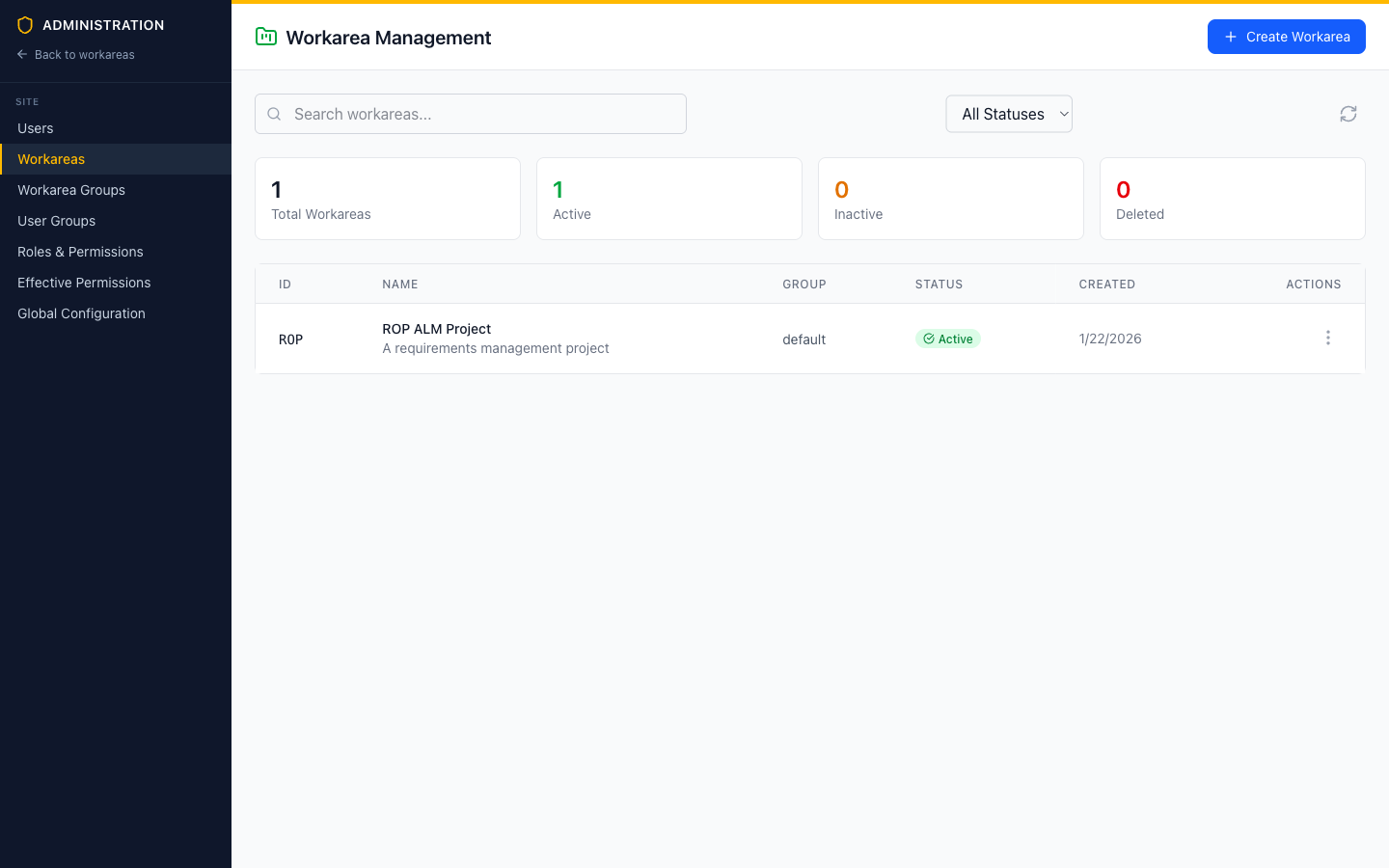
Task: Click the Workarea Management page title
Action: coord(389,38)
